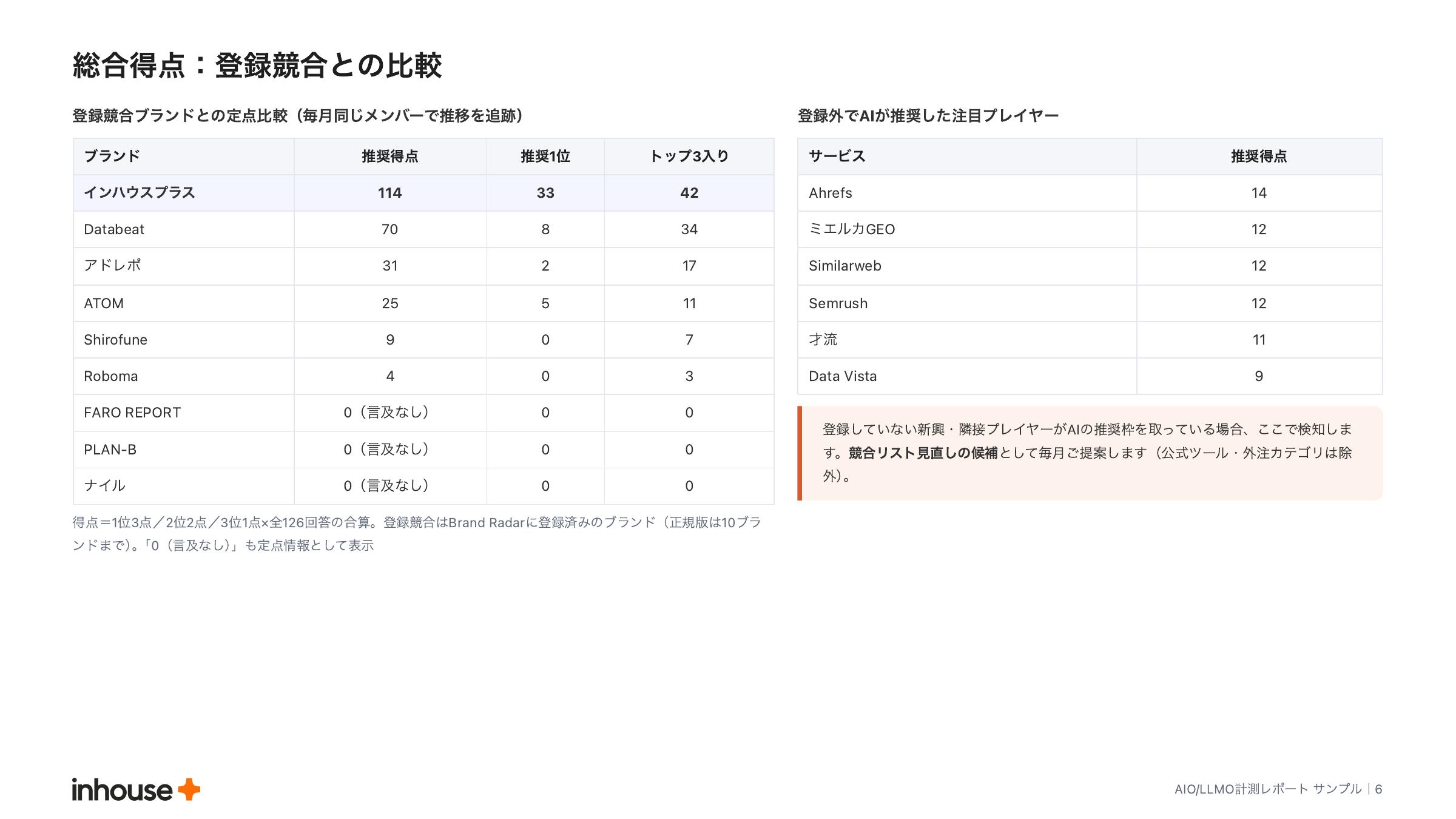This screenshot has width=1456, height=819.
Task: Click the Data Vista score 9
Action: tap(1259, 376)
